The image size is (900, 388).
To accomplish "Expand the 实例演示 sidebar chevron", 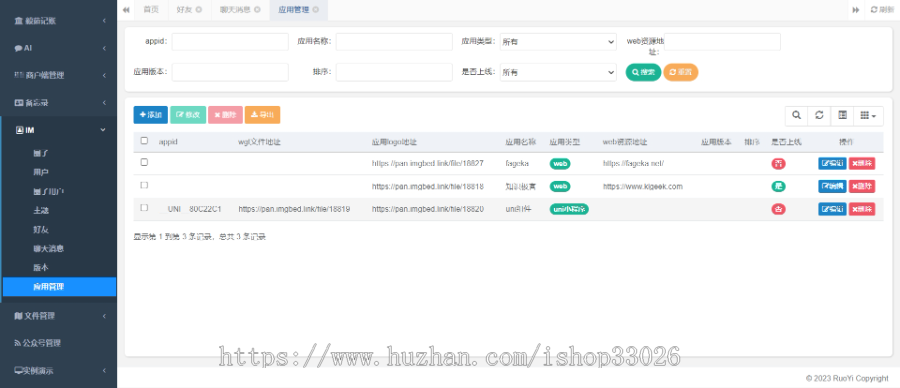I will (x=104, y=371).
